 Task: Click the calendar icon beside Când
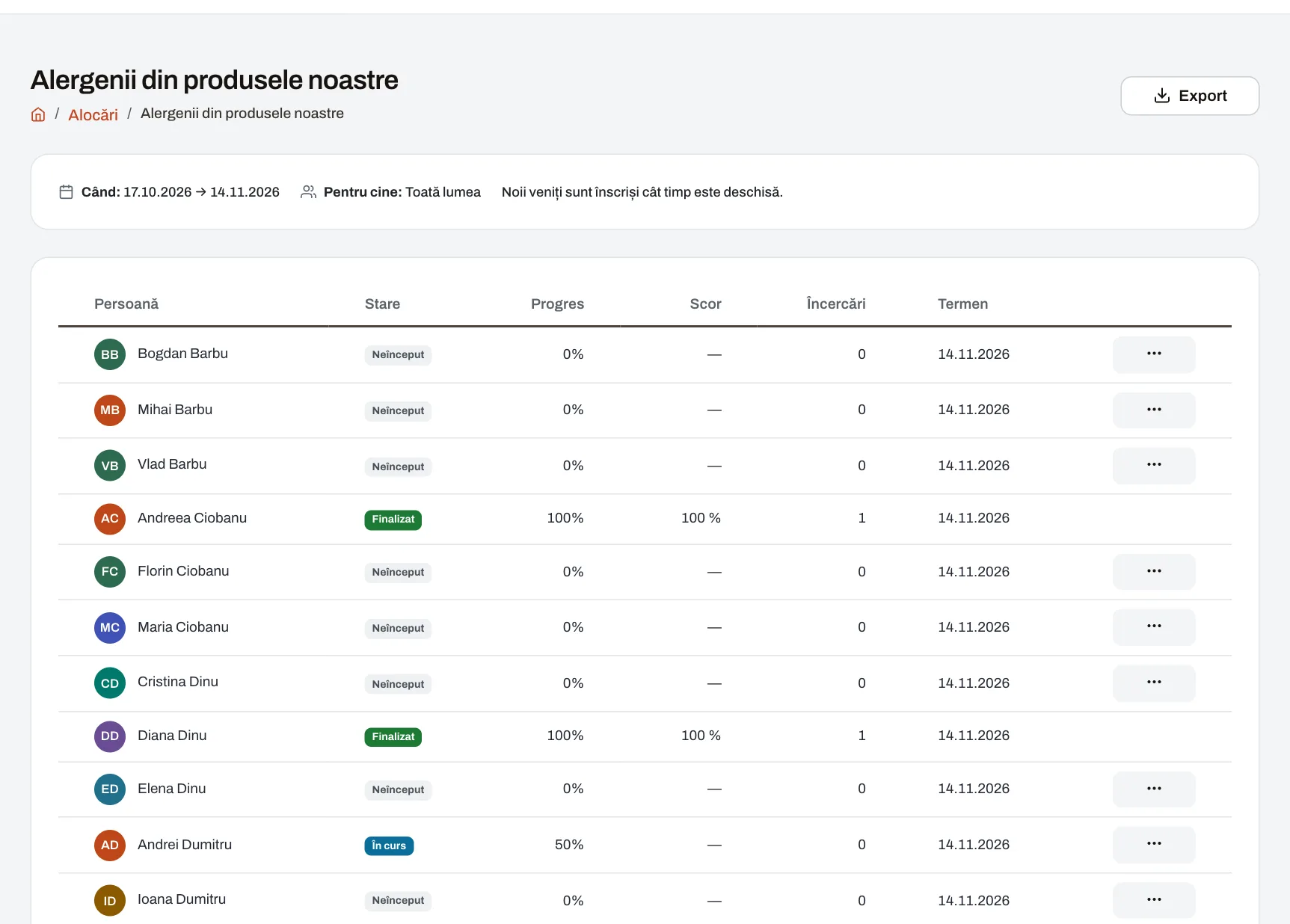66,192
